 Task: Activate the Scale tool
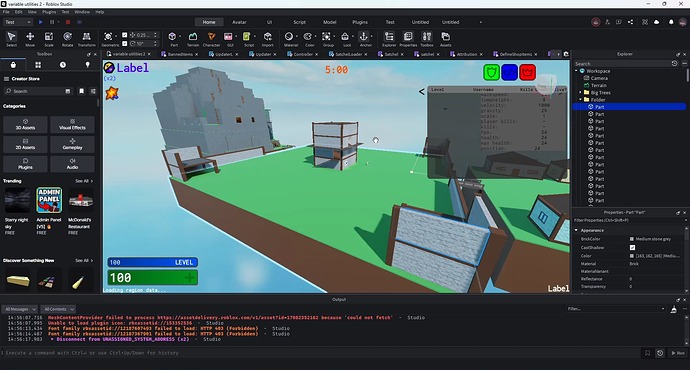tap(49, 39)
